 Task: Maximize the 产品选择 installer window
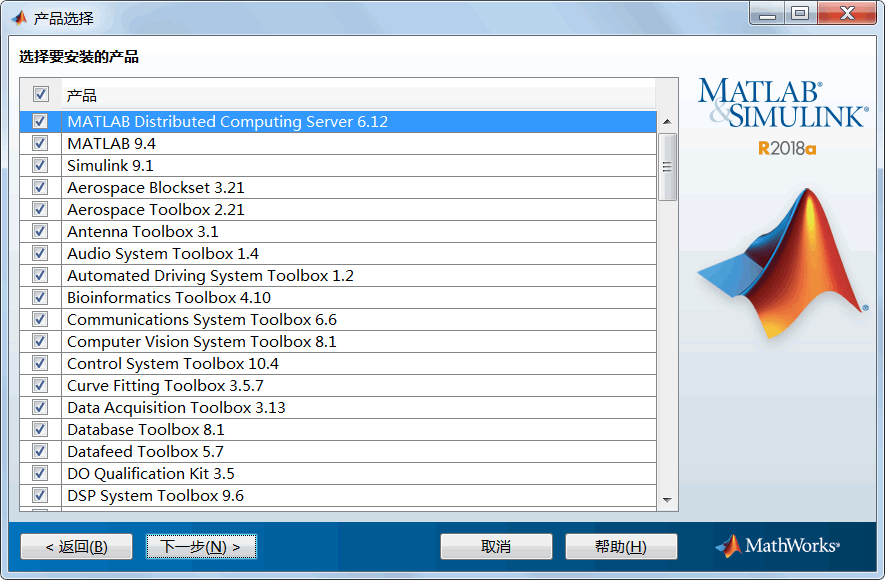[x=800, y=14]
